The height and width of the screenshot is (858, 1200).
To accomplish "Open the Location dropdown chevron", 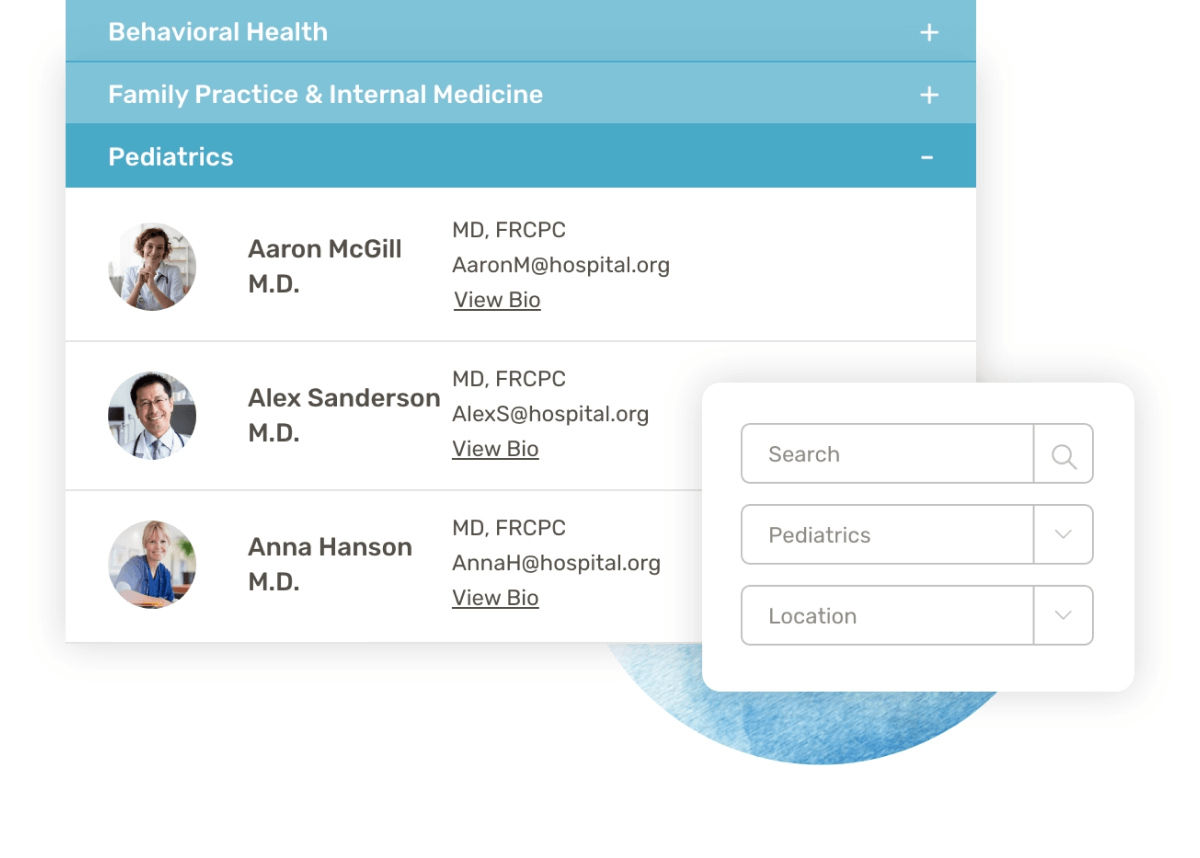I will coord(1063,616).
